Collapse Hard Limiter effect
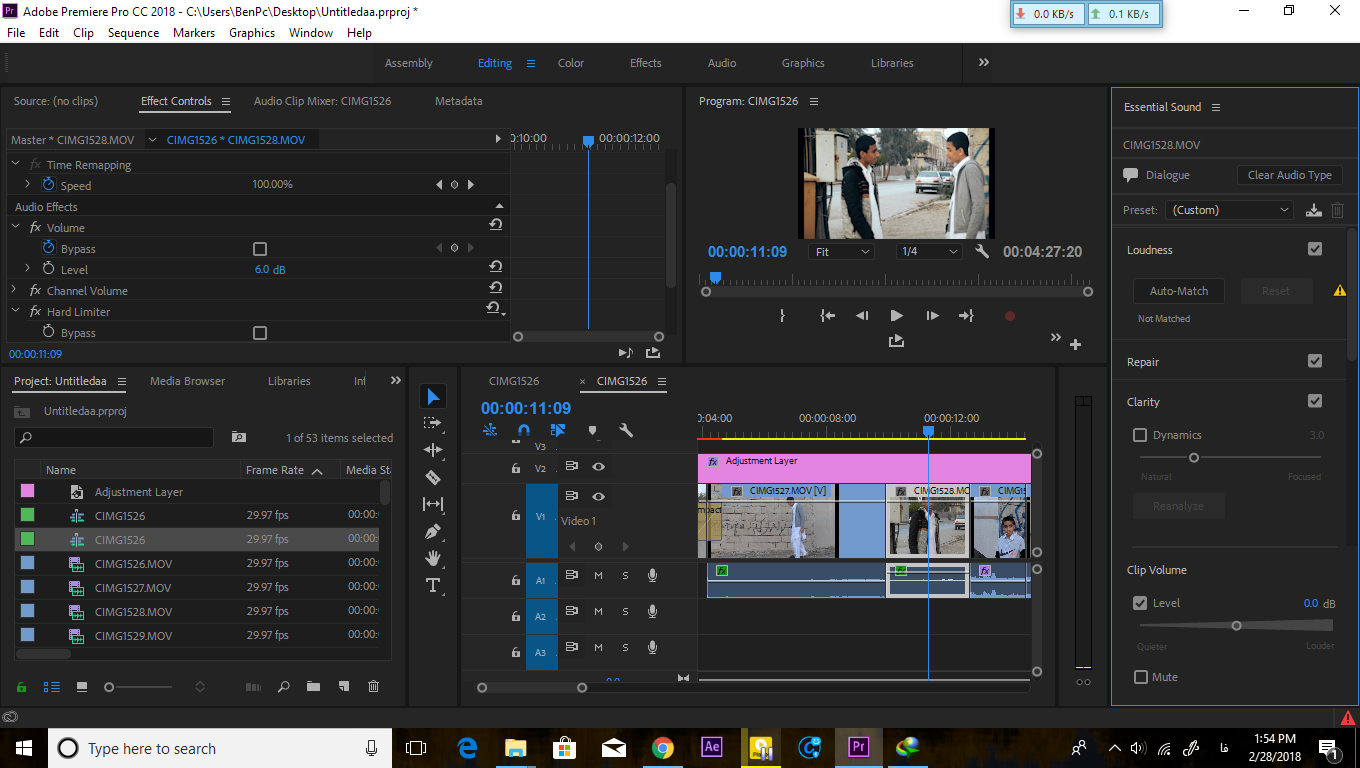Viewport: 1360px width, 768px height. pyautogui.click(x=15, y=311)
